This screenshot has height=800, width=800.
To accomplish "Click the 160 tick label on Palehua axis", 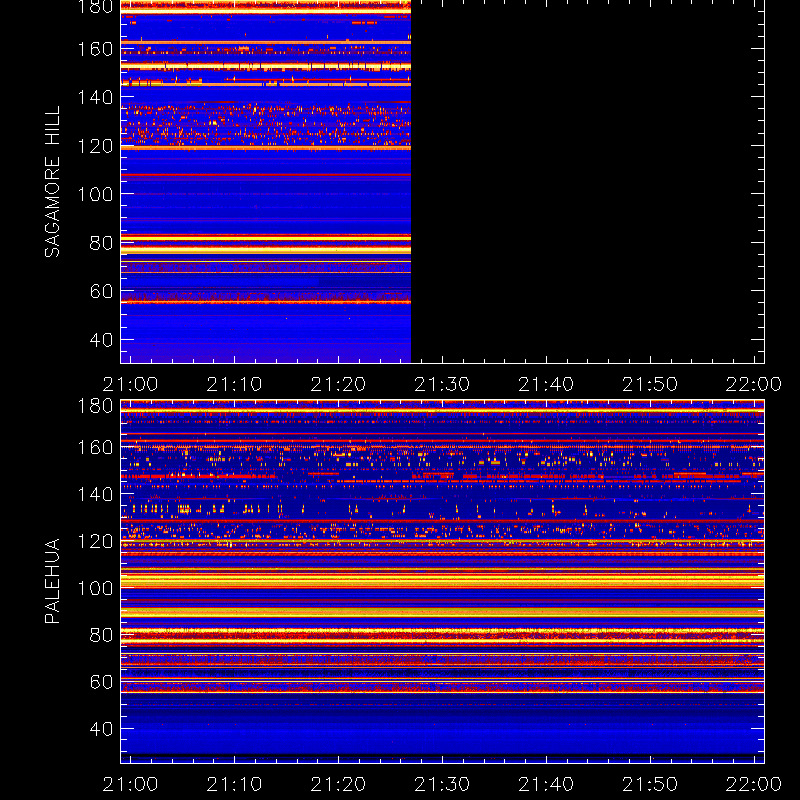I will pyautogui.click(x=95, y=447).
